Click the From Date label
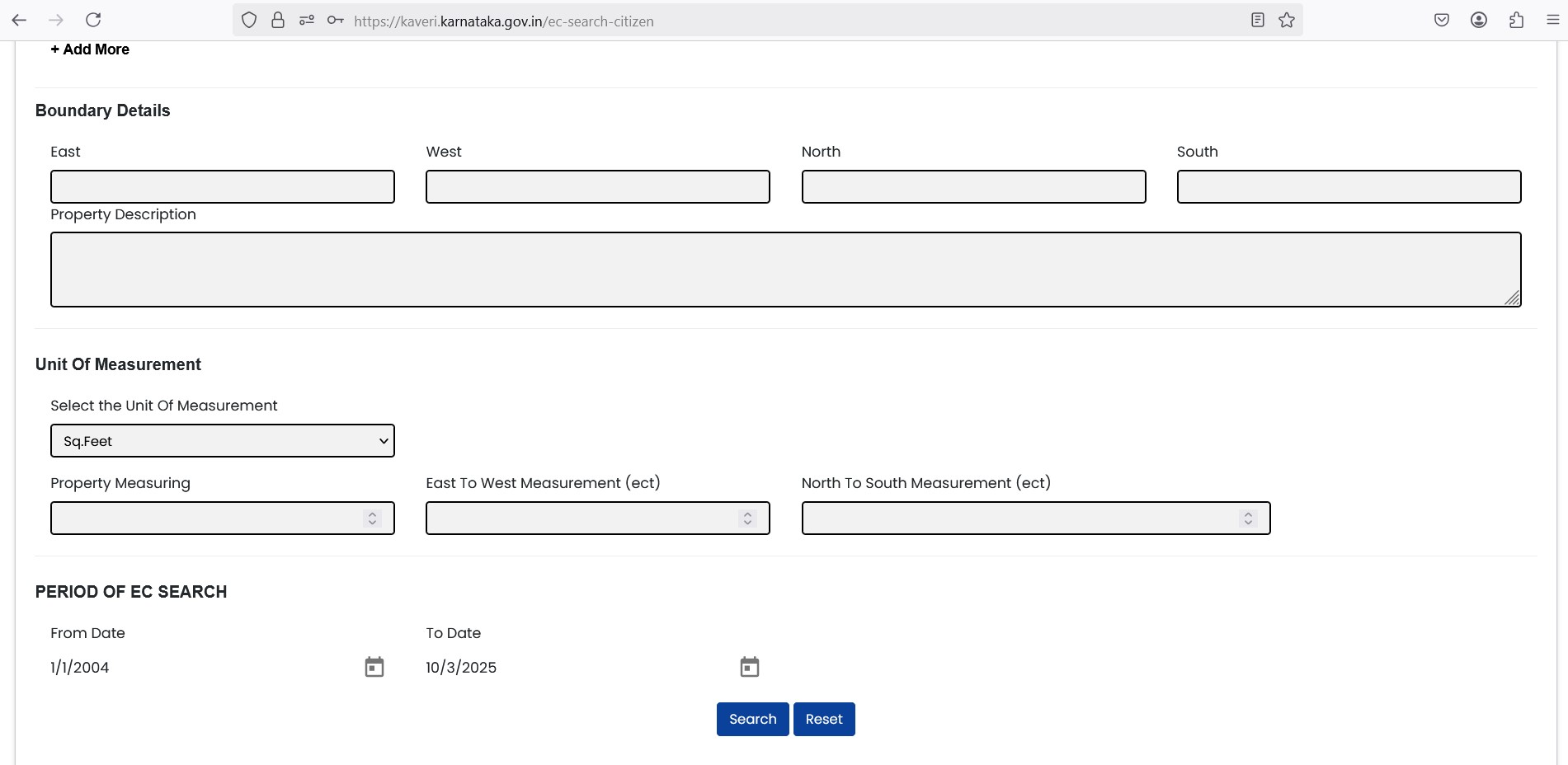The height and width of the screenshot is (765, 1568). coord(88,633)
